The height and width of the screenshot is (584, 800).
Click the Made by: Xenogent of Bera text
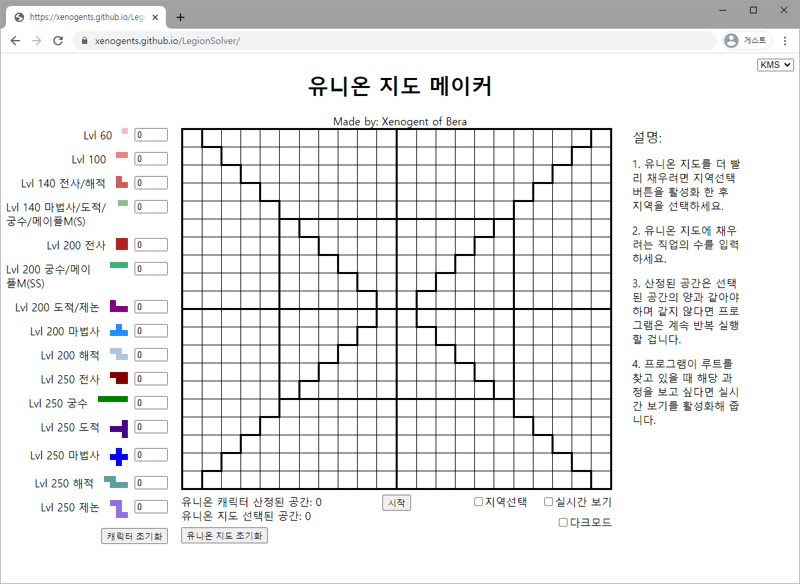pyautogui.click(x=399, y=121)
